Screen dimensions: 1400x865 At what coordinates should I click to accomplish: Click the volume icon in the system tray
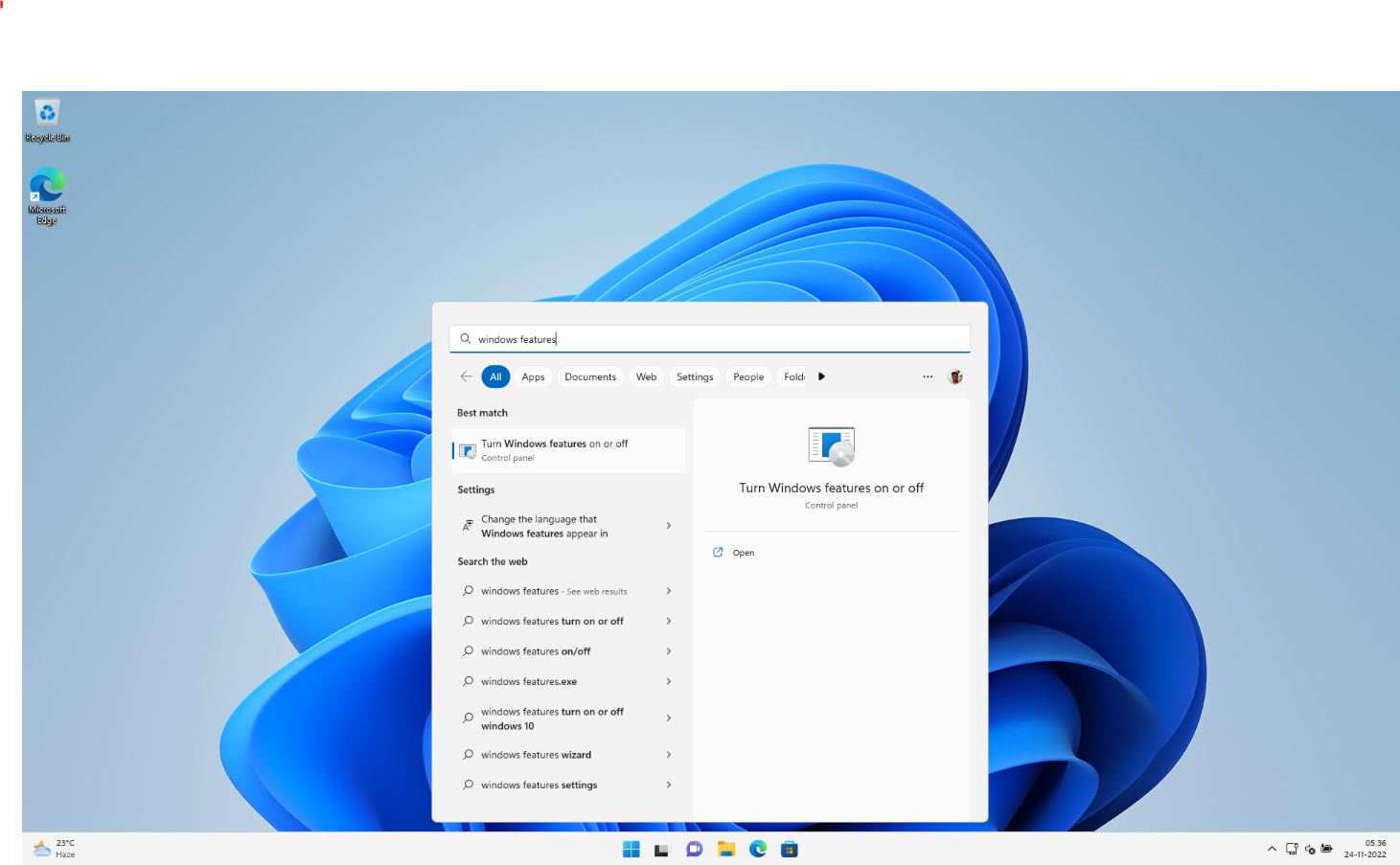(1310, 849)
